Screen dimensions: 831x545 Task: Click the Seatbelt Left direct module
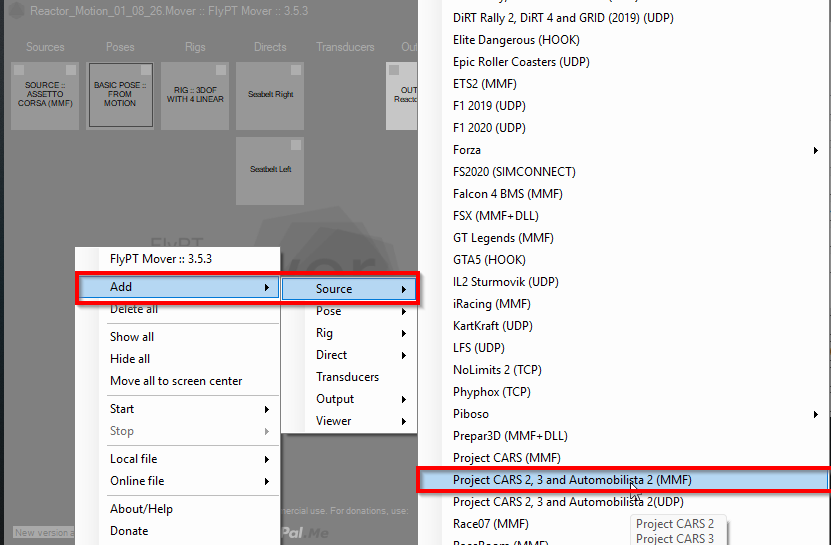[x=270, y=171]
